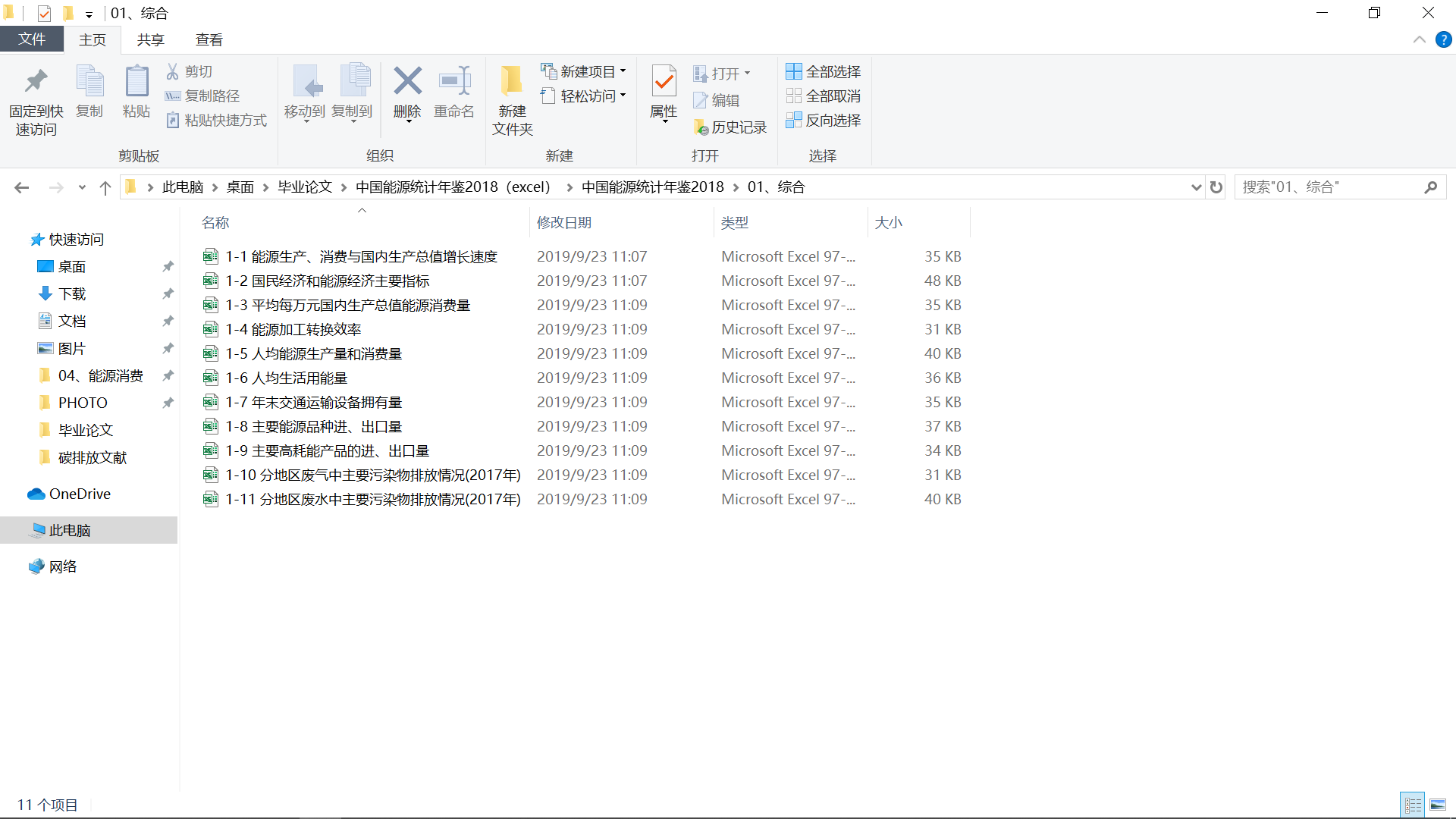Click the Delete (删除) red X icon
This screenshot has height=819, width=1456.
[407, 82]
